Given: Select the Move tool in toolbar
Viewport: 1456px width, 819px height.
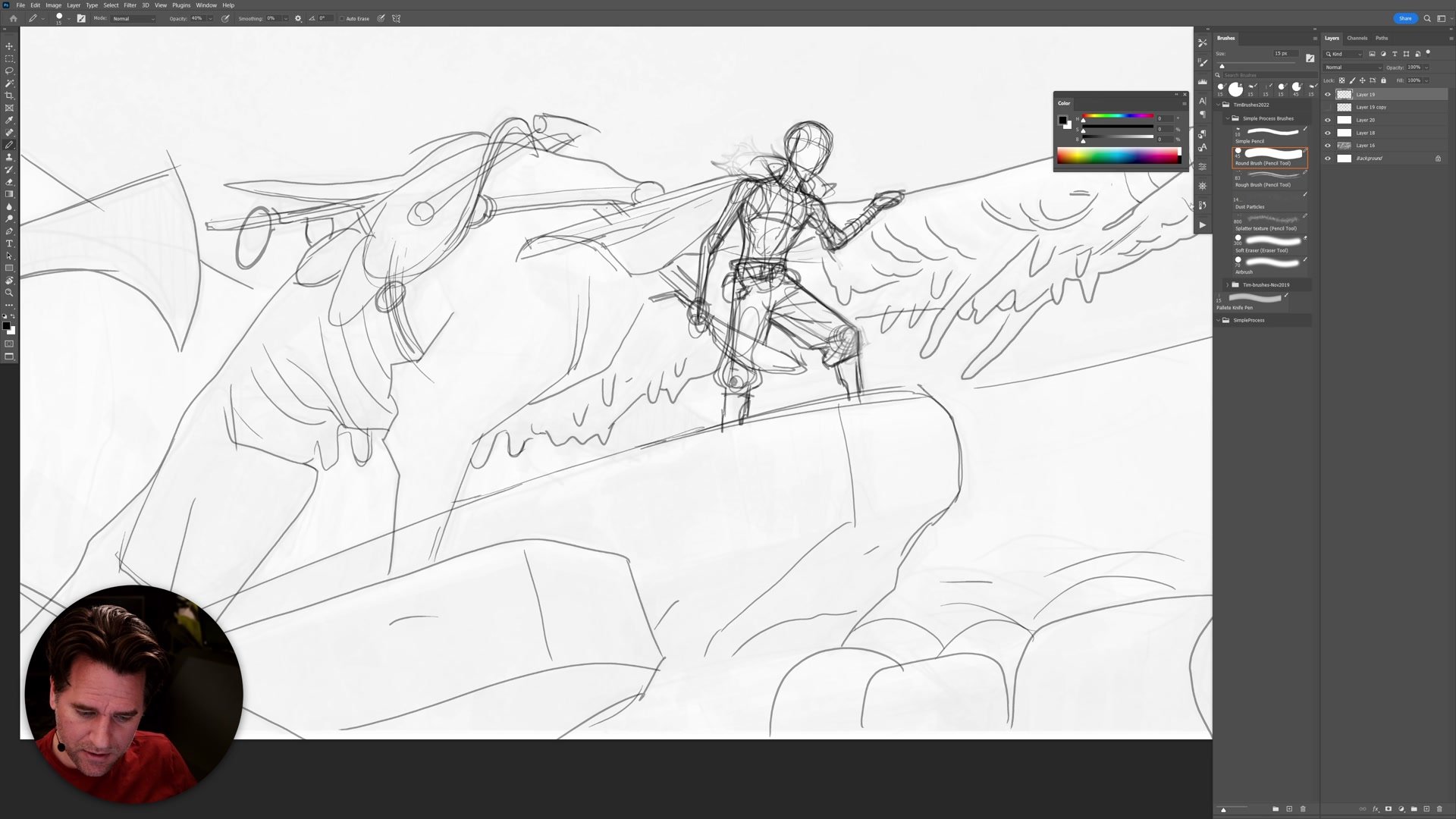Looking at the screenshot, I should (x=9, y=46).
